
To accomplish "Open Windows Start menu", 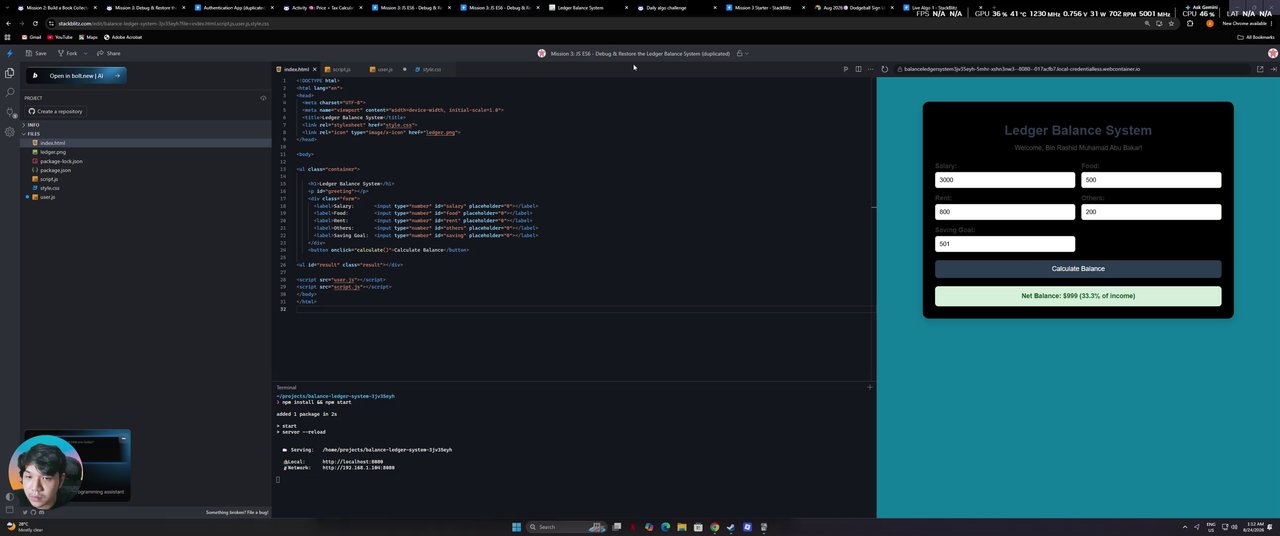I will coord(517,527).
